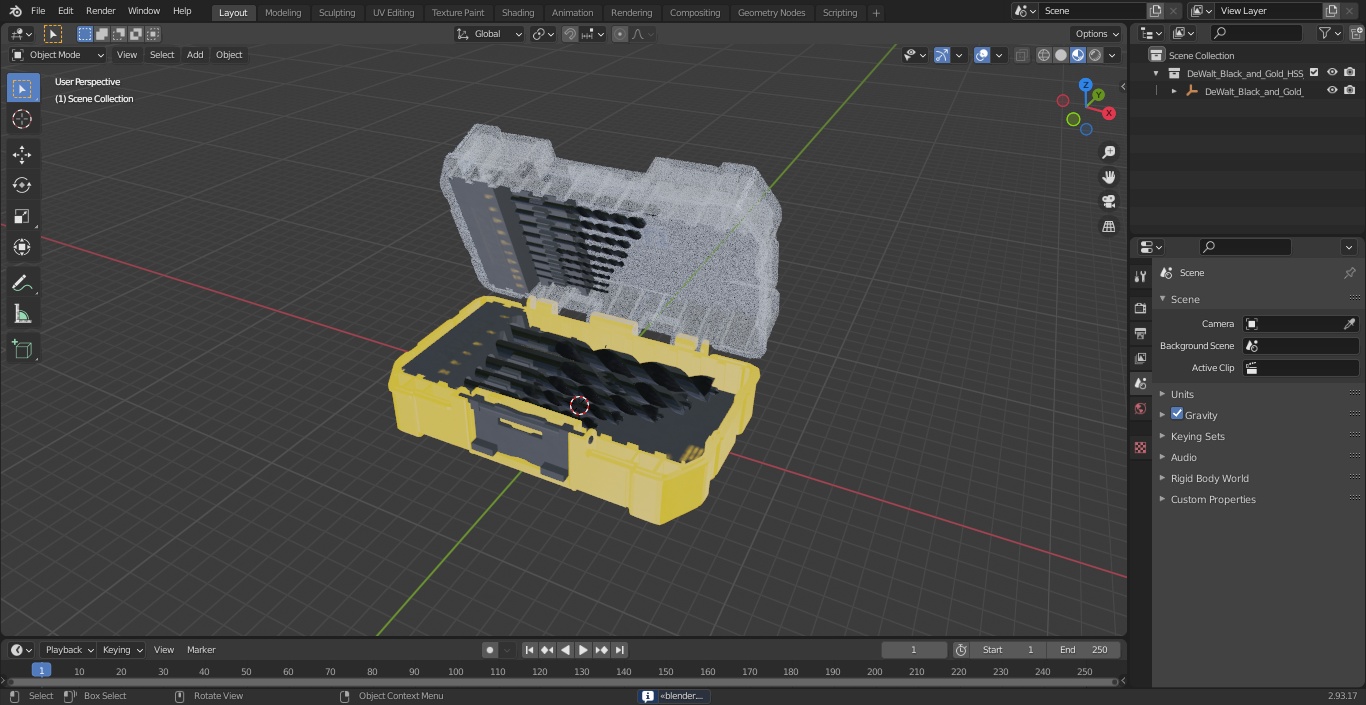Select the Cursor tool in the toolbar
Screen dimensions: 1366x705
(x=22, y=119)
